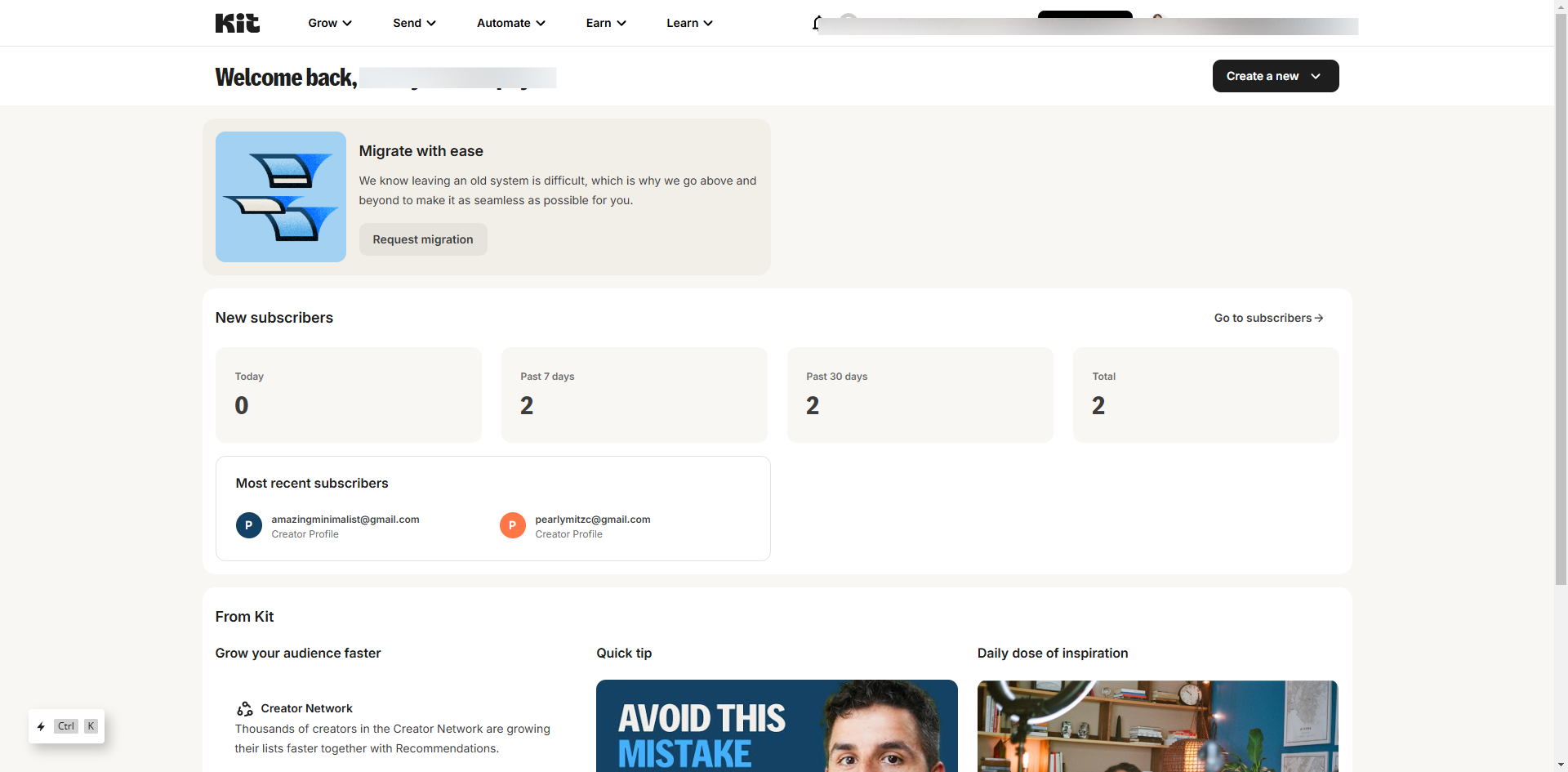Screen dimensions: 1568x772
Task: Open the Earn menu
Action: [x=606, y=23]
